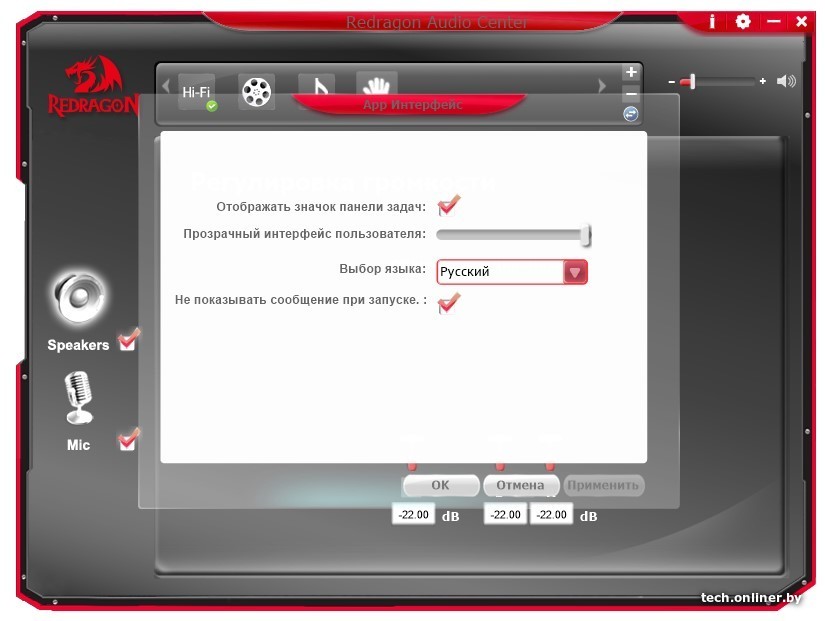Screen dimensions: 825x621
Task: Open settings with the gear icon
Action: click(743, 22)
